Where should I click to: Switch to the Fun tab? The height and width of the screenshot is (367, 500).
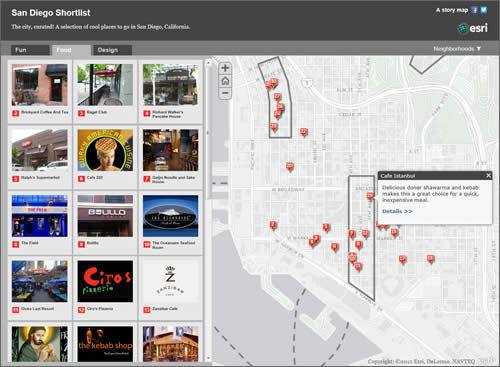point(30,50)
